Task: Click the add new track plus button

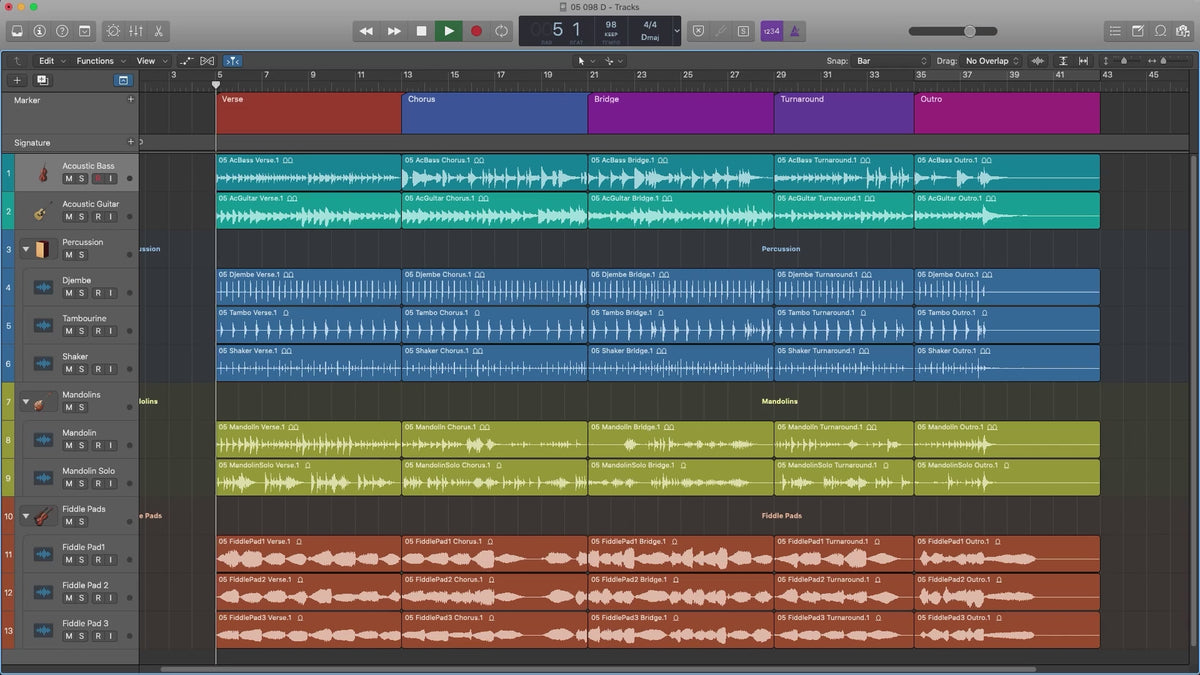Action: coord(17,80)
